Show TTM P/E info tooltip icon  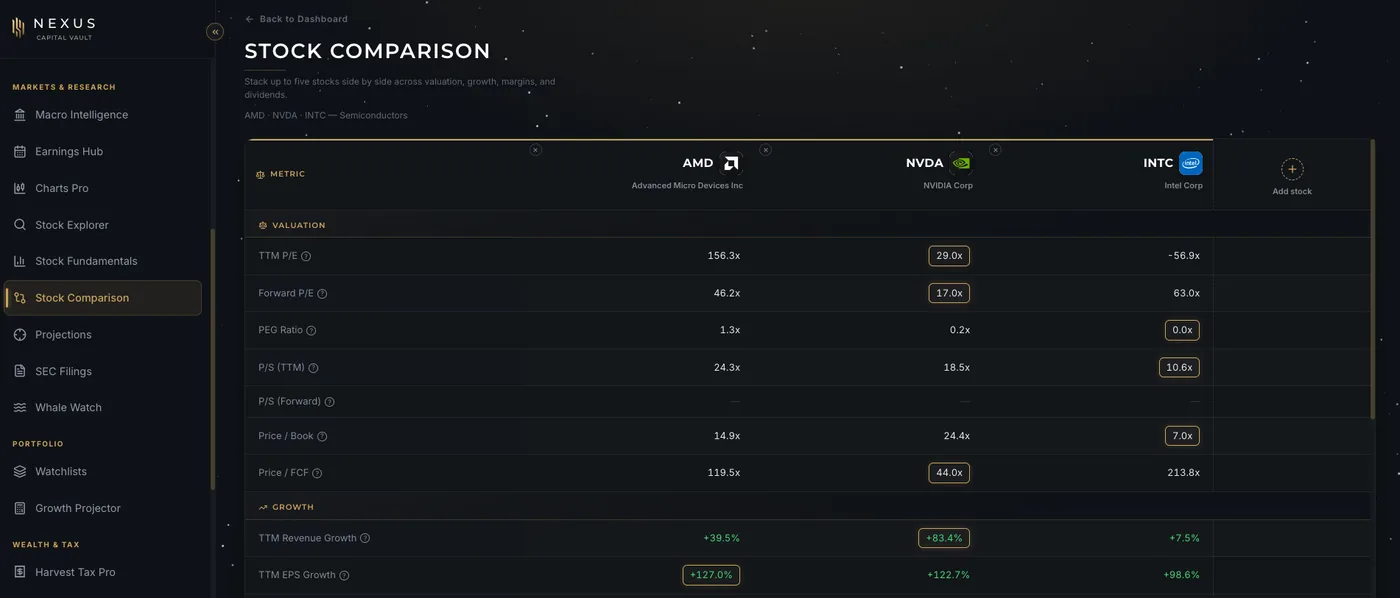(x=306, y=256)
